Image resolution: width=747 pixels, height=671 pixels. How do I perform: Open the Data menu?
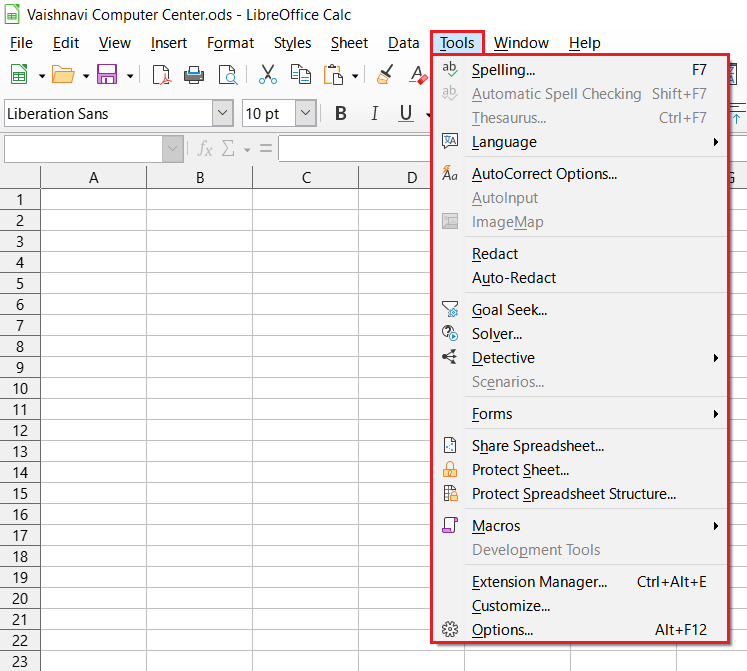click(404, 43)
